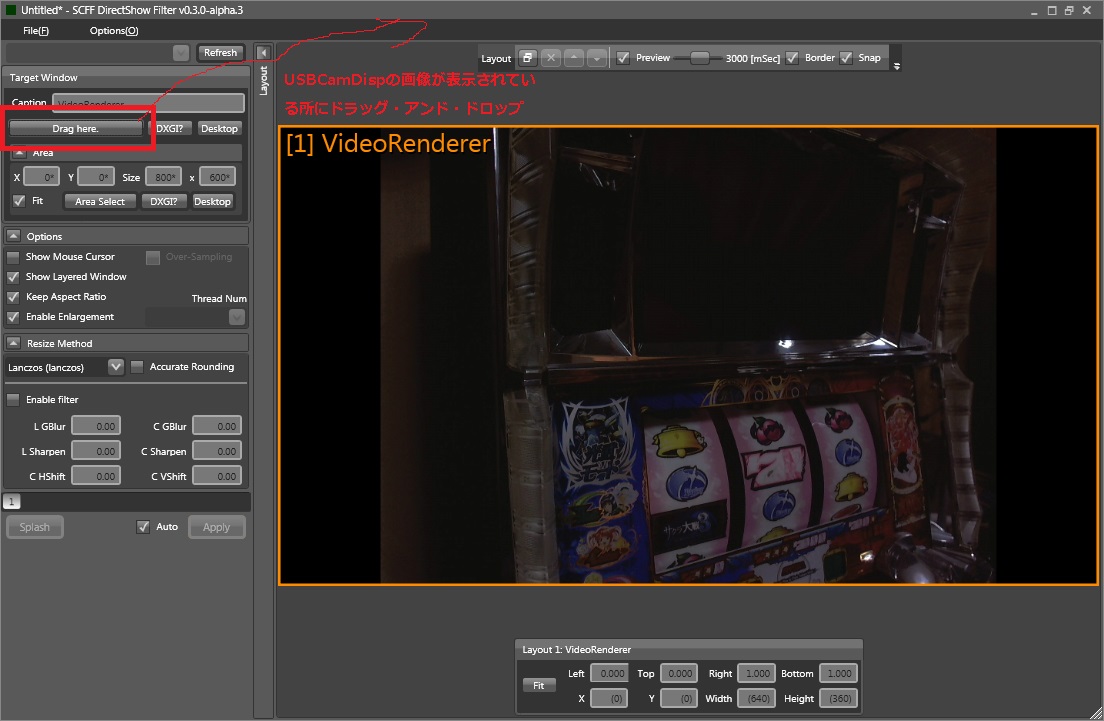Open the File menu
The height and width of the screenshot is (721, 1104).
pos(36,31)
